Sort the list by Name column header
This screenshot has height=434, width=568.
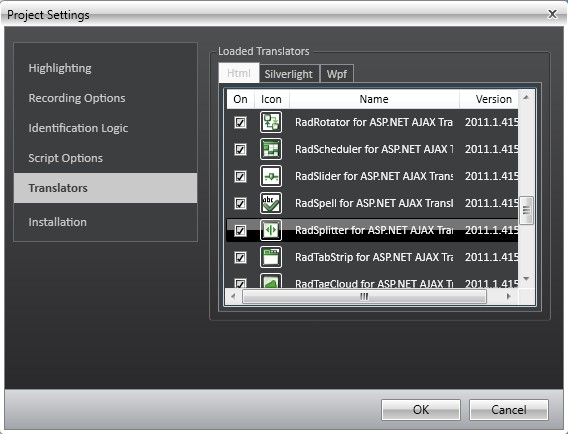coord(374,99)
